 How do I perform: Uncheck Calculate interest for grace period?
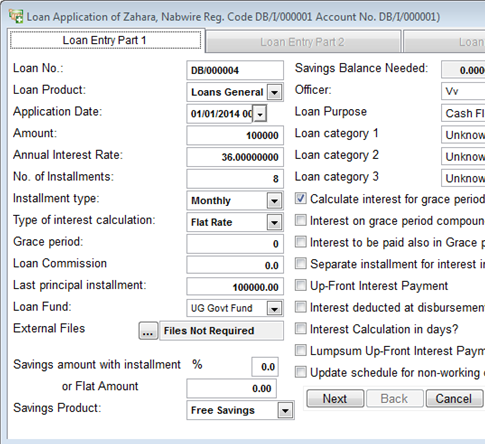300,199
